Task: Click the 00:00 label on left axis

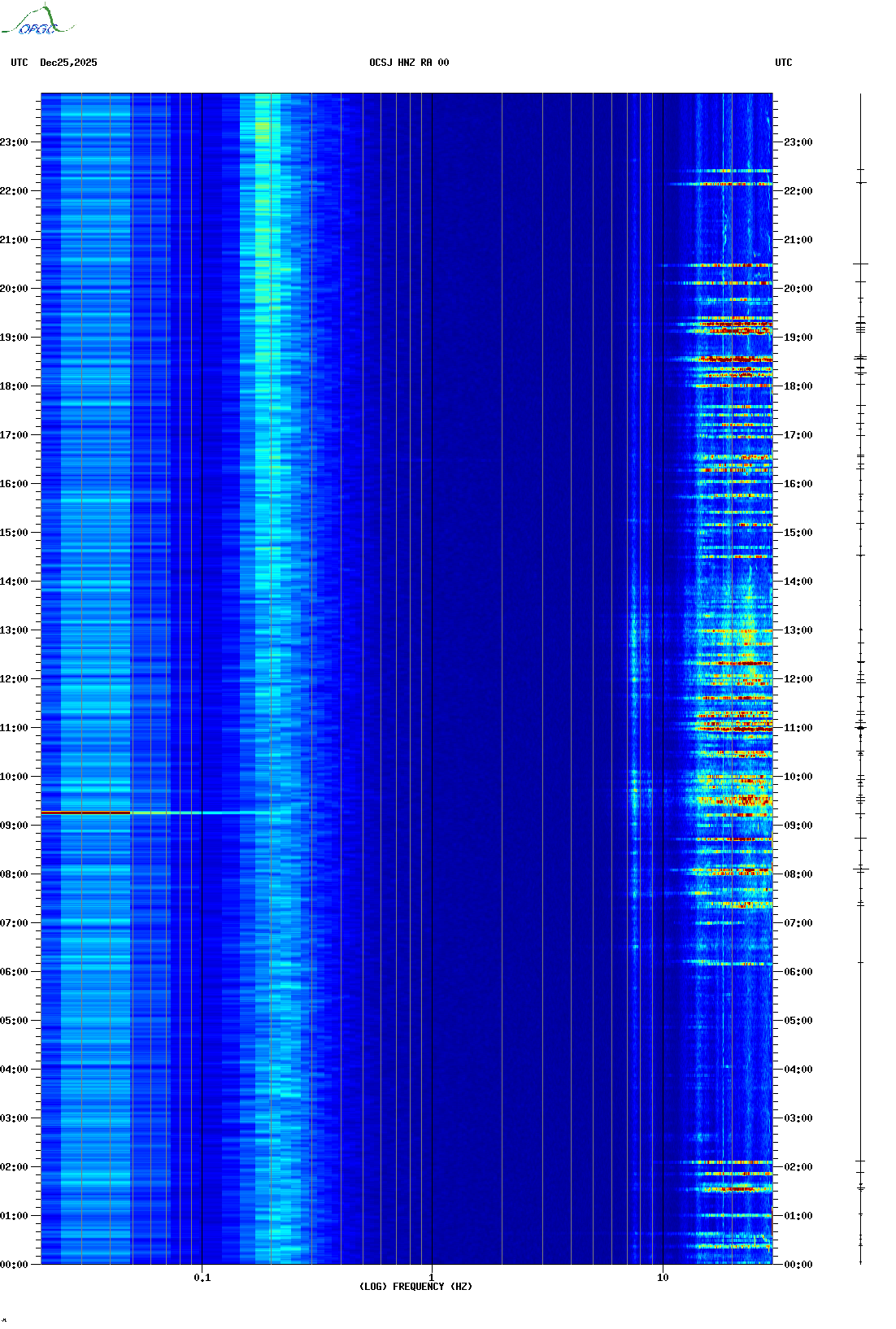Action: tap(14, 1265)
